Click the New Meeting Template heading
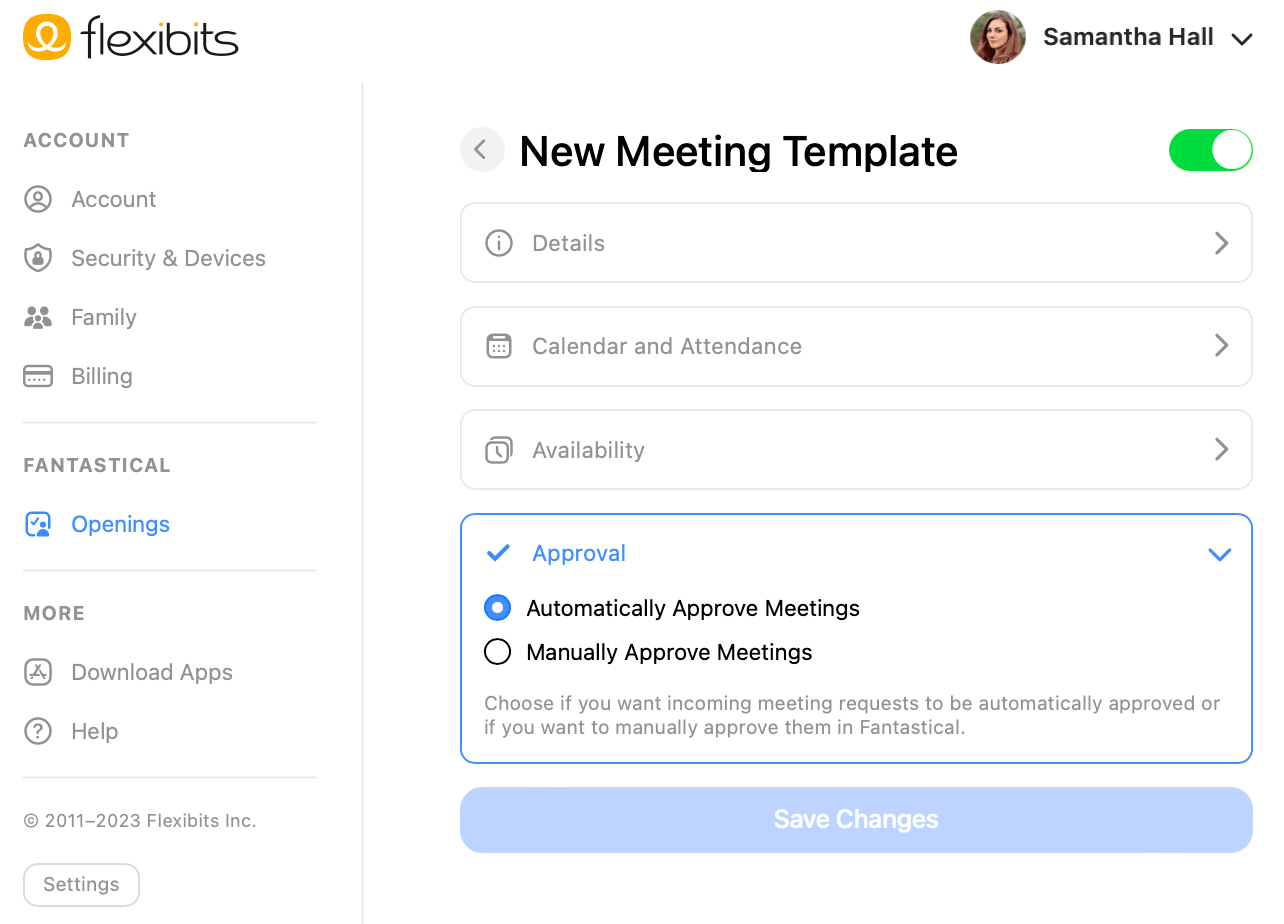The height and width of the screenshot is (924, 1284). click(x=739, y=151)
